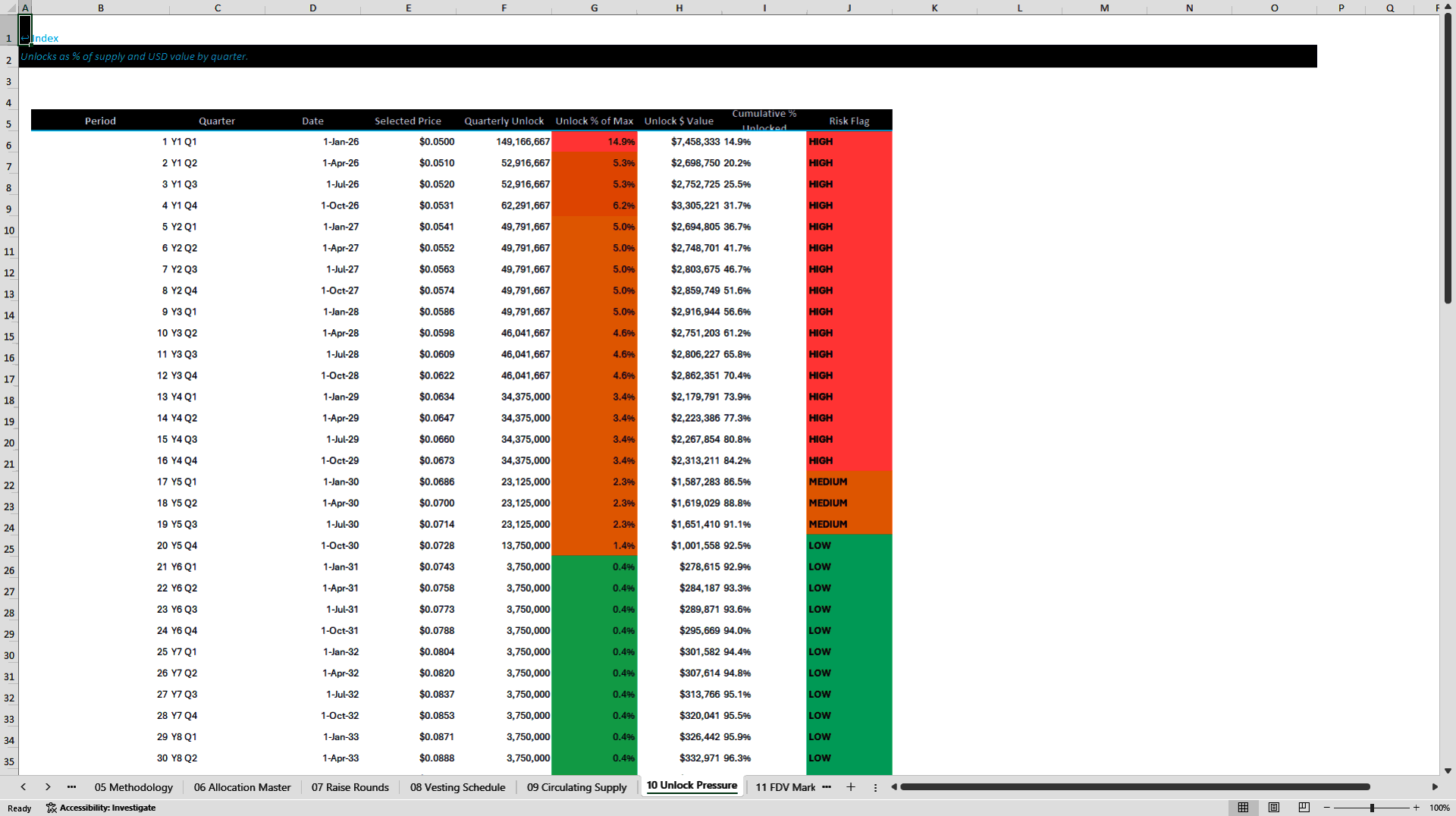Click the 10 Unlock Pressure tab
This screenshot has height=816, width=1456.
692,786
